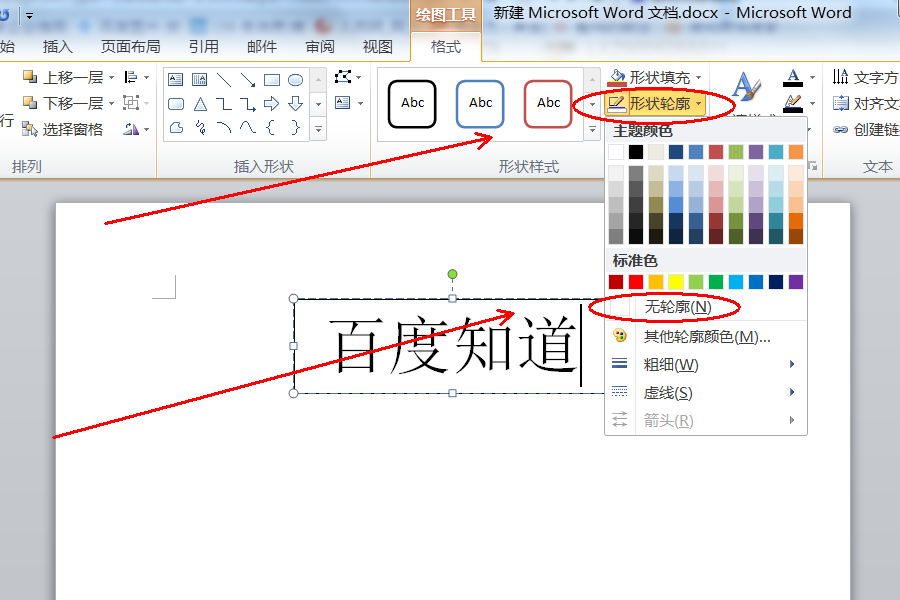Click 文字方向 button
The height and width of the screenshot is (600, 900).
pyautogui.click(x=866, y=77)
